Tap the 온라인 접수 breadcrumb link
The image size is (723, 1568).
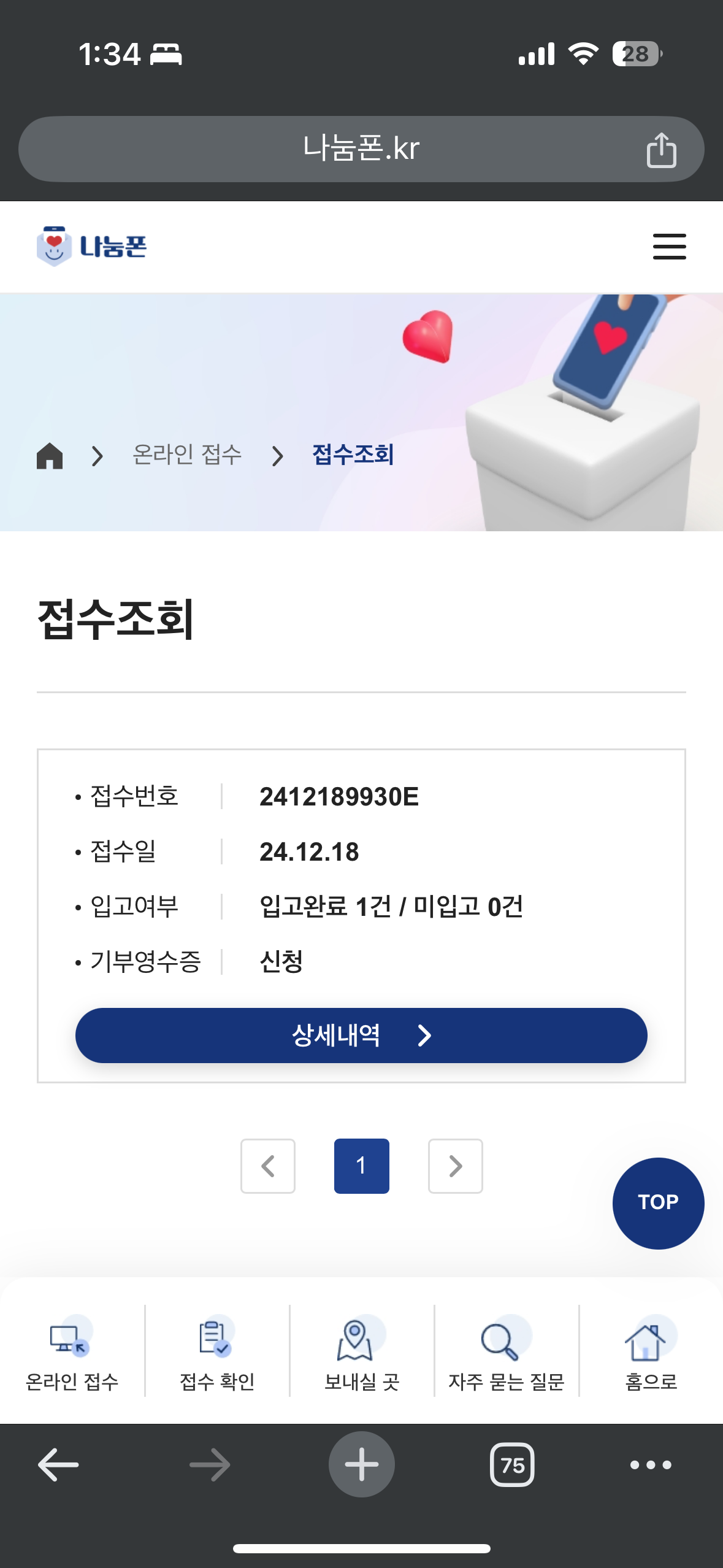click(187, 455)
